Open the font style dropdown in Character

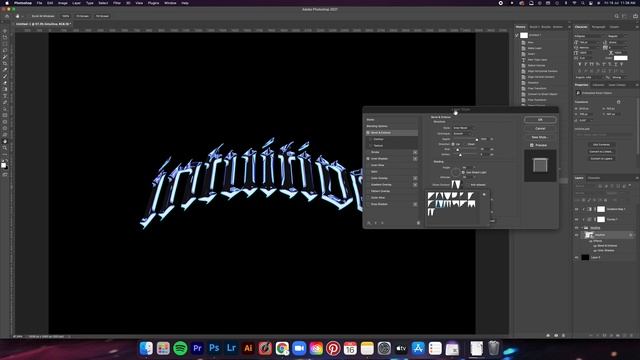617,36
